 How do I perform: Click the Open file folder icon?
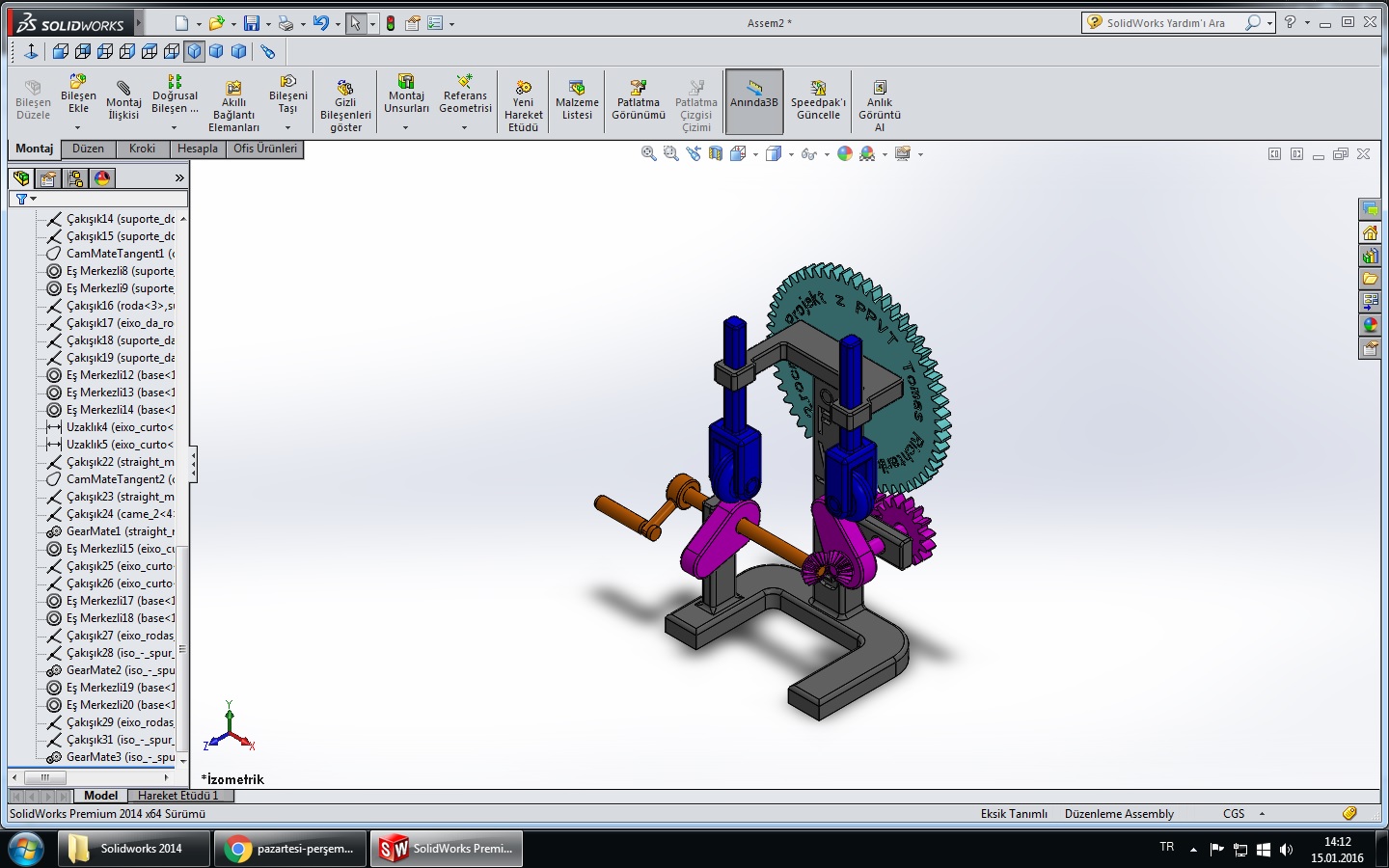tap(216, 23)
